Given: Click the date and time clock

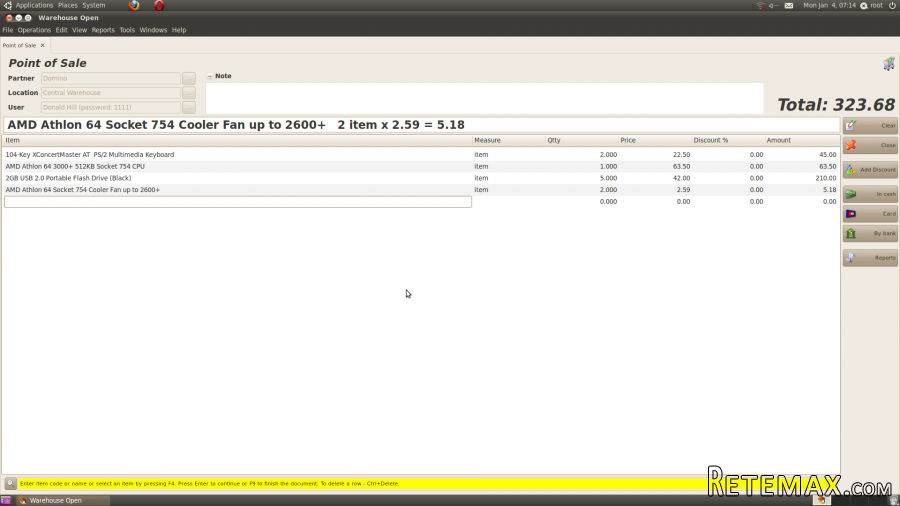Looking at the screenshot, I should point(829,5).
